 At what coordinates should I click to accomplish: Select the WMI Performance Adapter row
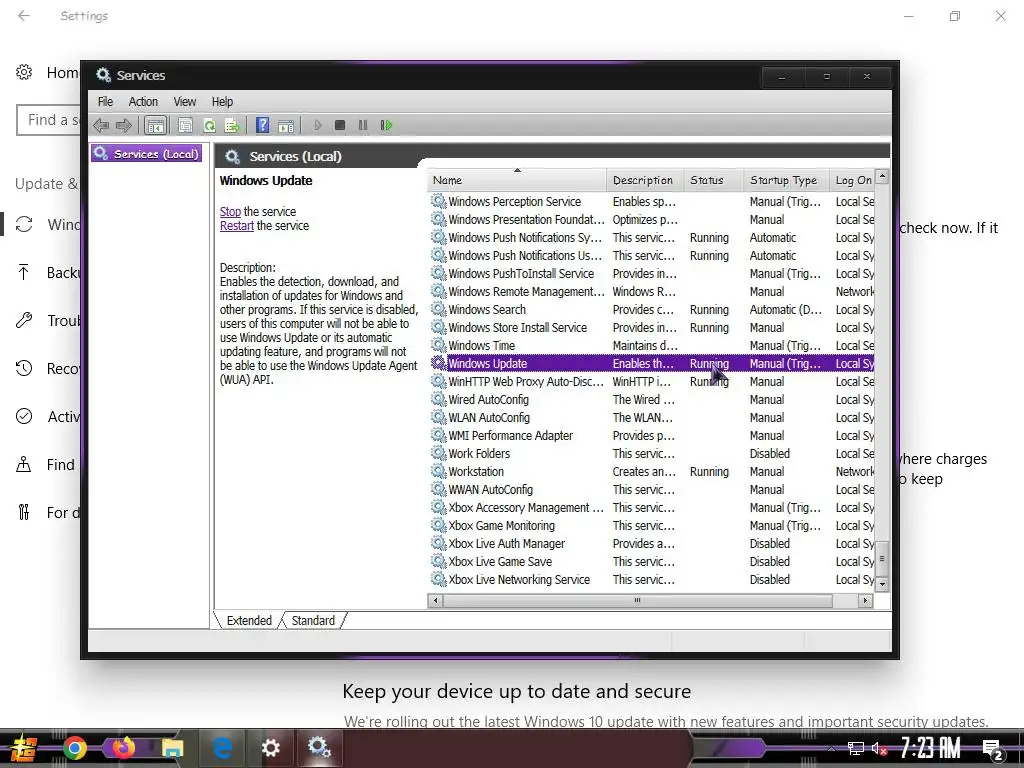click(x=652, y=436)
